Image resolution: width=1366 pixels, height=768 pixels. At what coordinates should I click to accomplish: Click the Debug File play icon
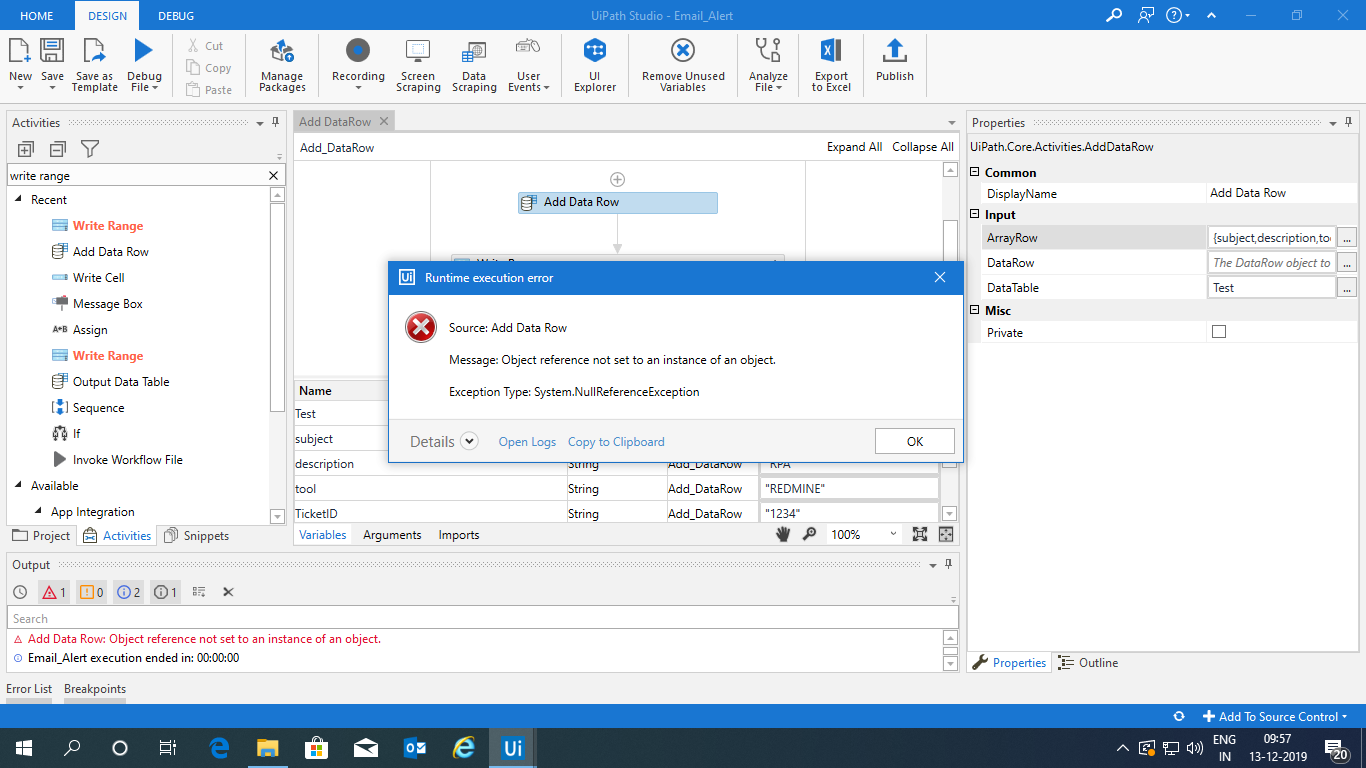(x=144, y=51)
